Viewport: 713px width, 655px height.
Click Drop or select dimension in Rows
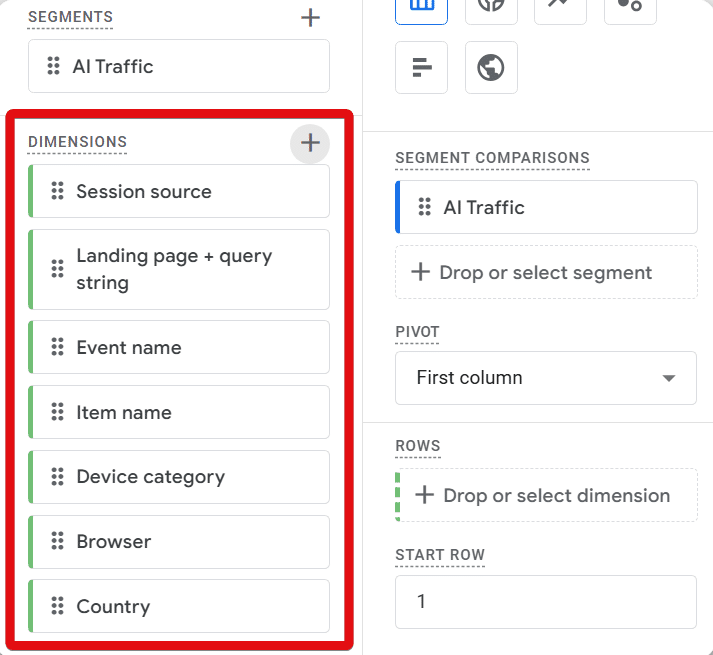tap(546, 495)
